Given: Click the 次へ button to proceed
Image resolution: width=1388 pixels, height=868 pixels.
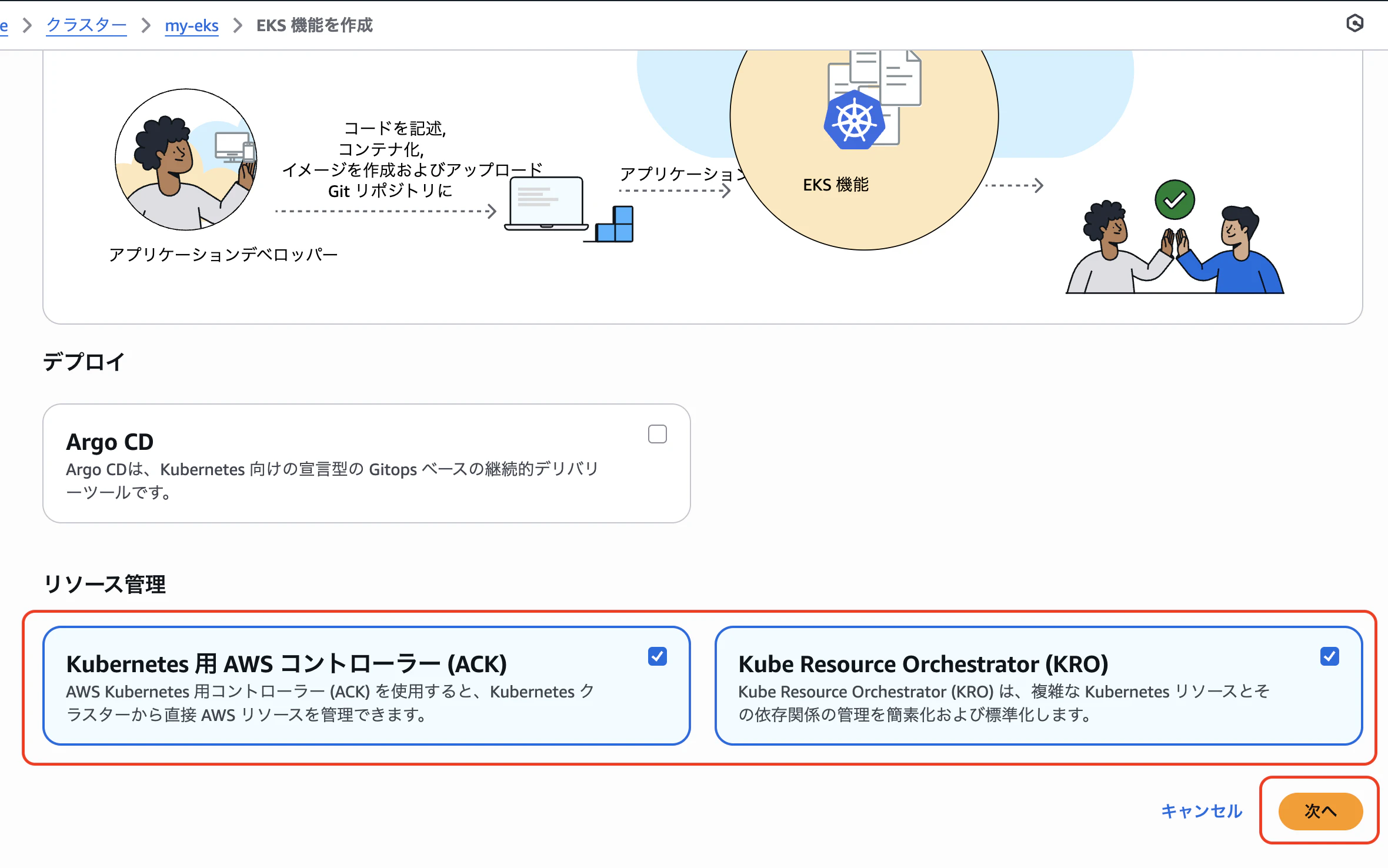Looking at the screenshot, I should click(1319, 811).
